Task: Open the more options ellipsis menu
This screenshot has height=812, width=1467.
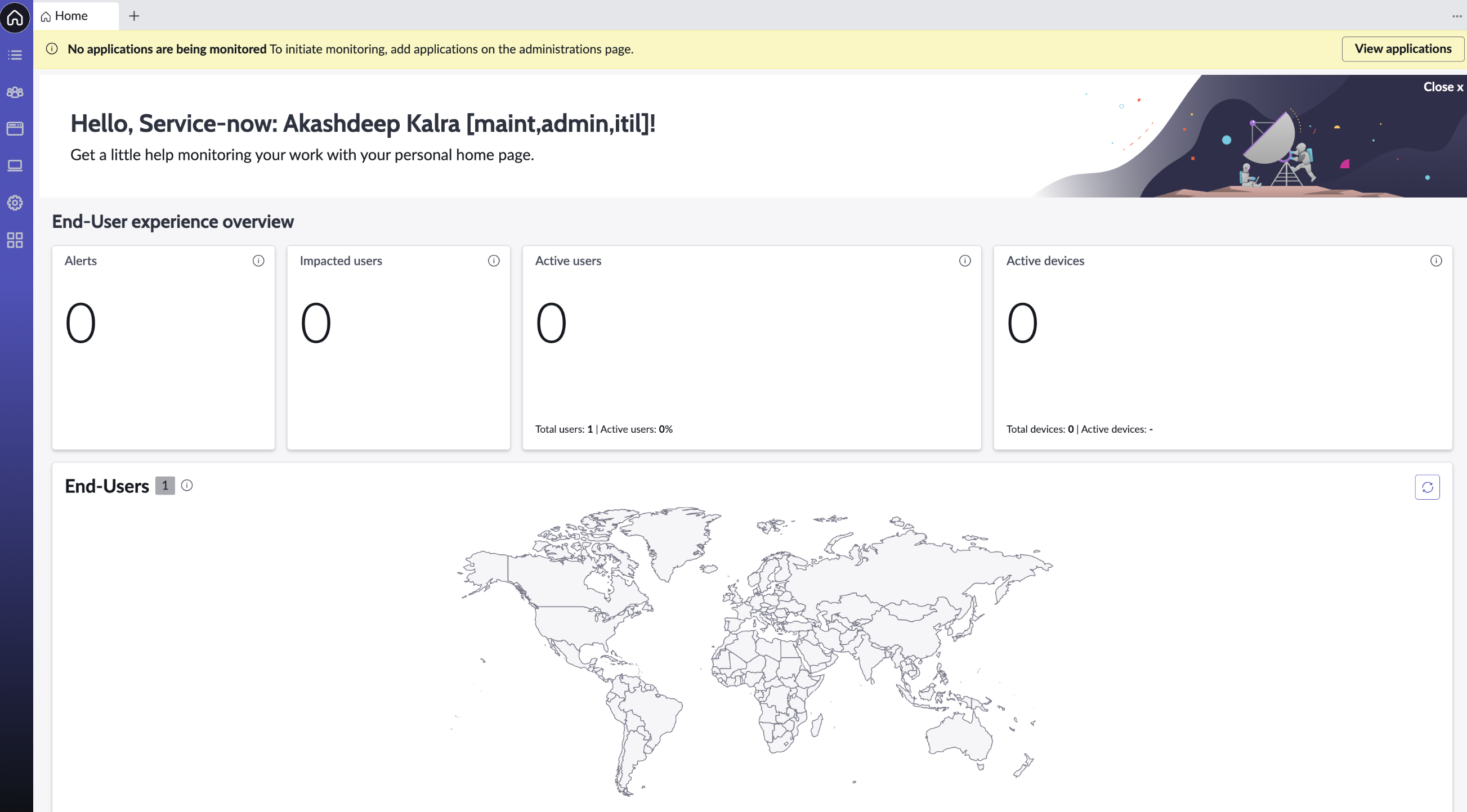Action: (1457, 16)
